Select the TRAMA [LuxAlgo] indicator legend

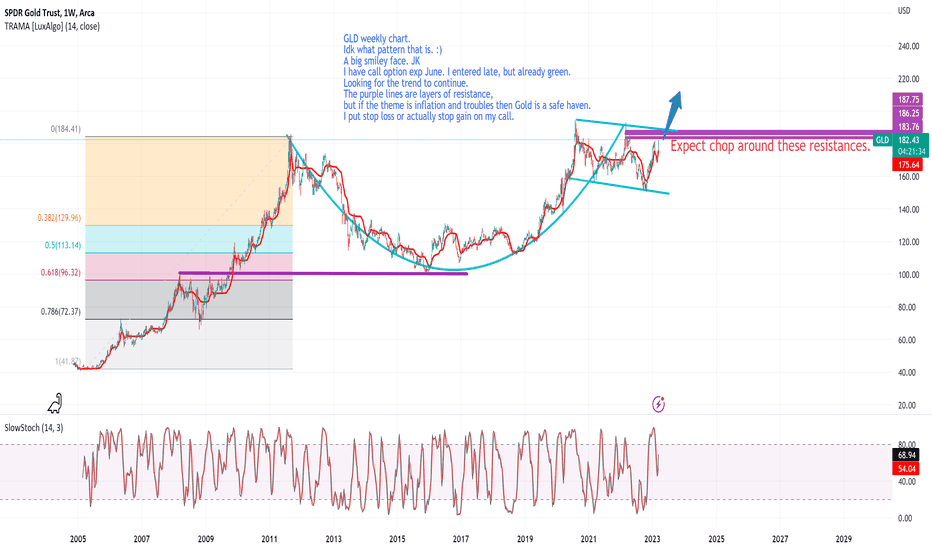(x=52, y=26)
